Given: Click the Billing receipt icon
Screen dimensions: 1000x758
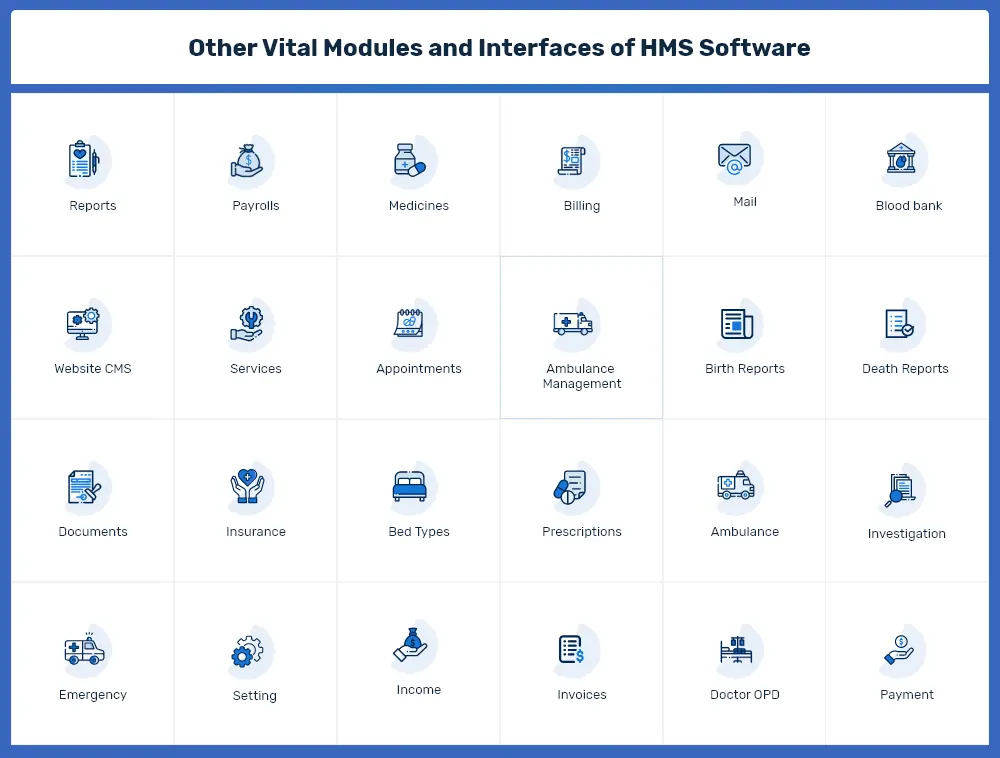Looking at the screenshot, I should click(x=572, y=161).
